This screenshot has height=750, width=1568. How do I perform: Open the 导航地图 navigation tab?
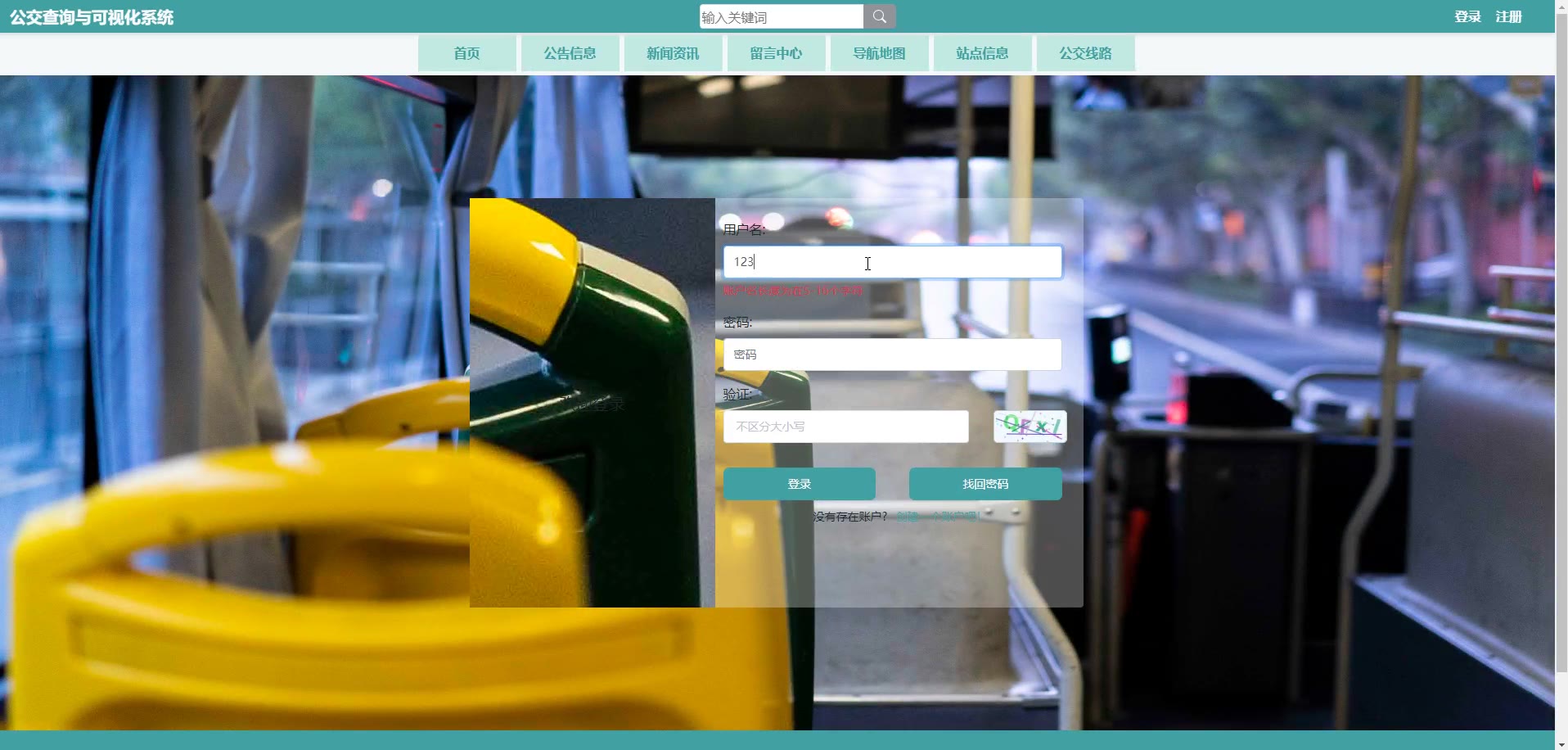click(x=880, y=53)
